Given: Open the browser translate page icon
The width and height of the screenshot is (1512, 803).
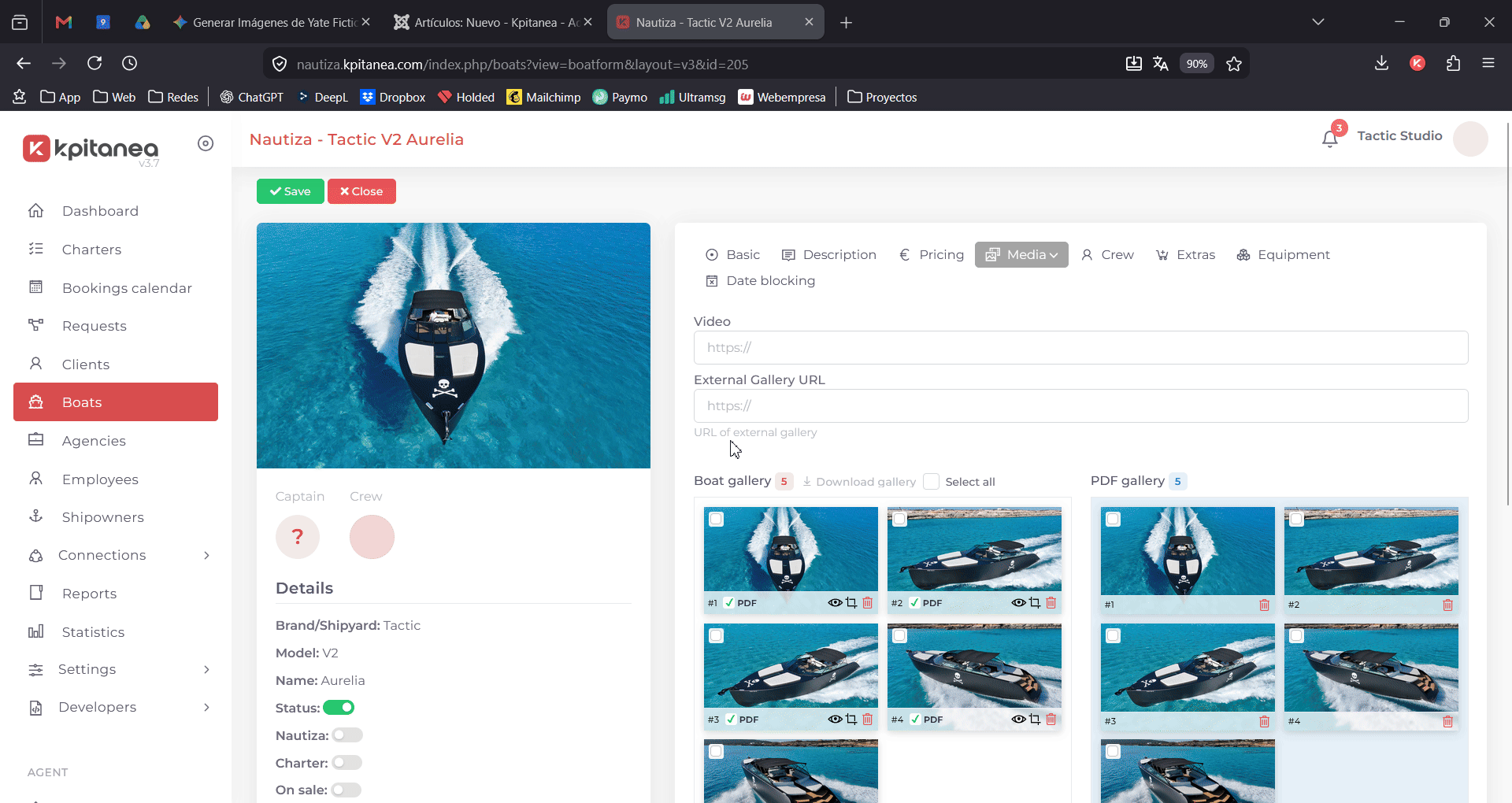Looking at the screenshot, I should 1161,64.
